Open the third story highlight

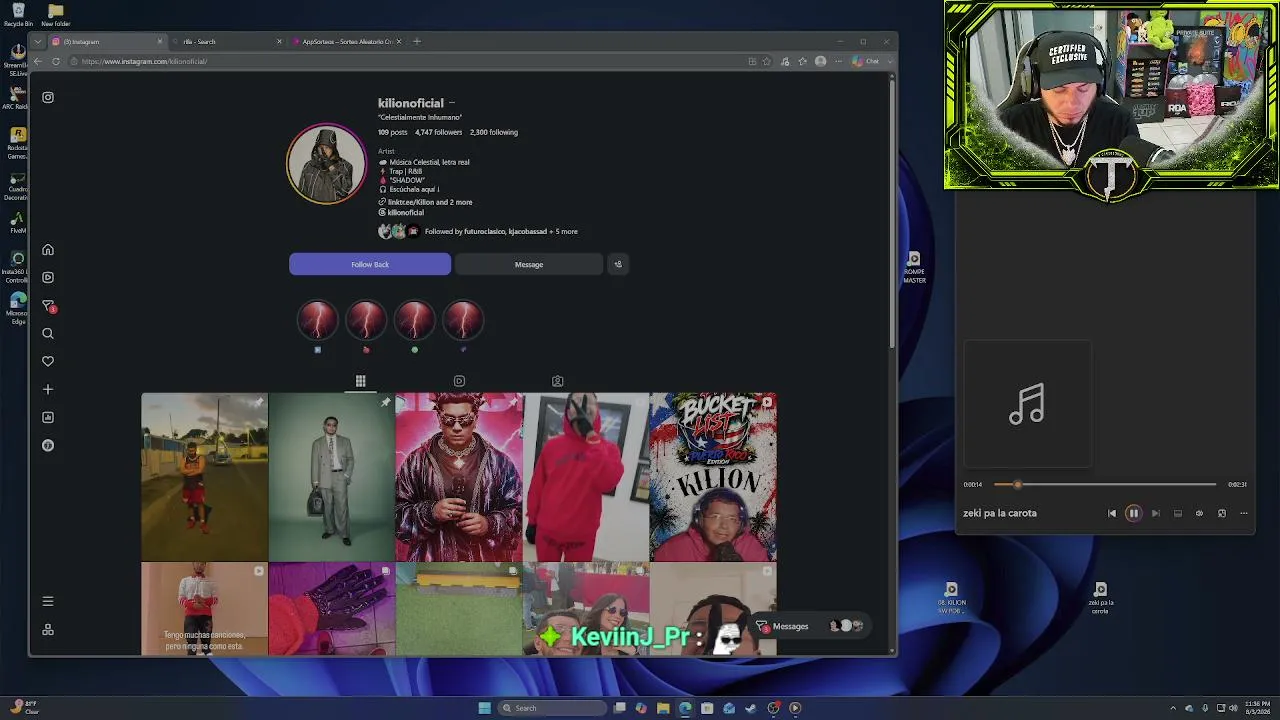coord(414,321)
